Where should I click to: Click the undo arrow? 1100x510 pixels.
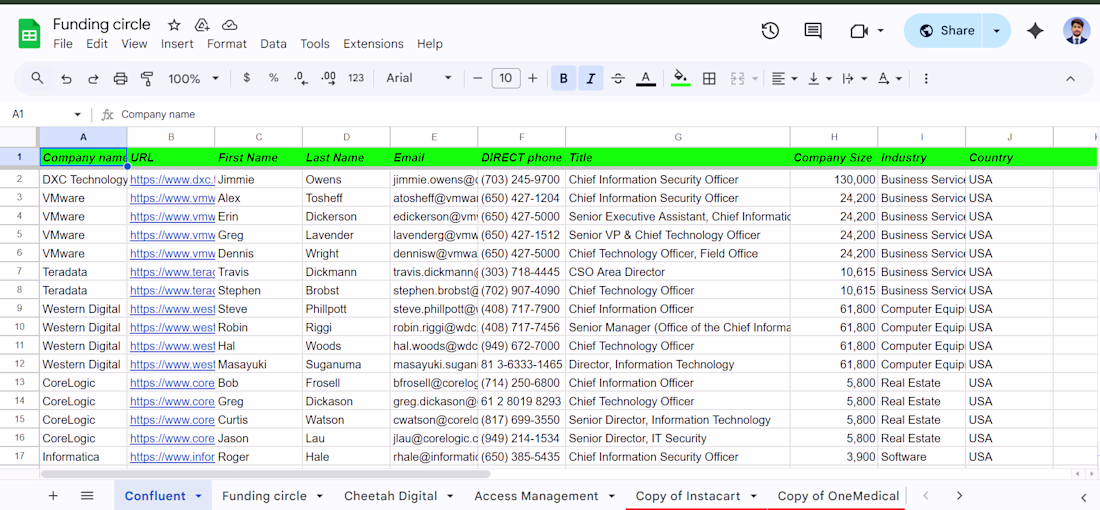[66, 78]
